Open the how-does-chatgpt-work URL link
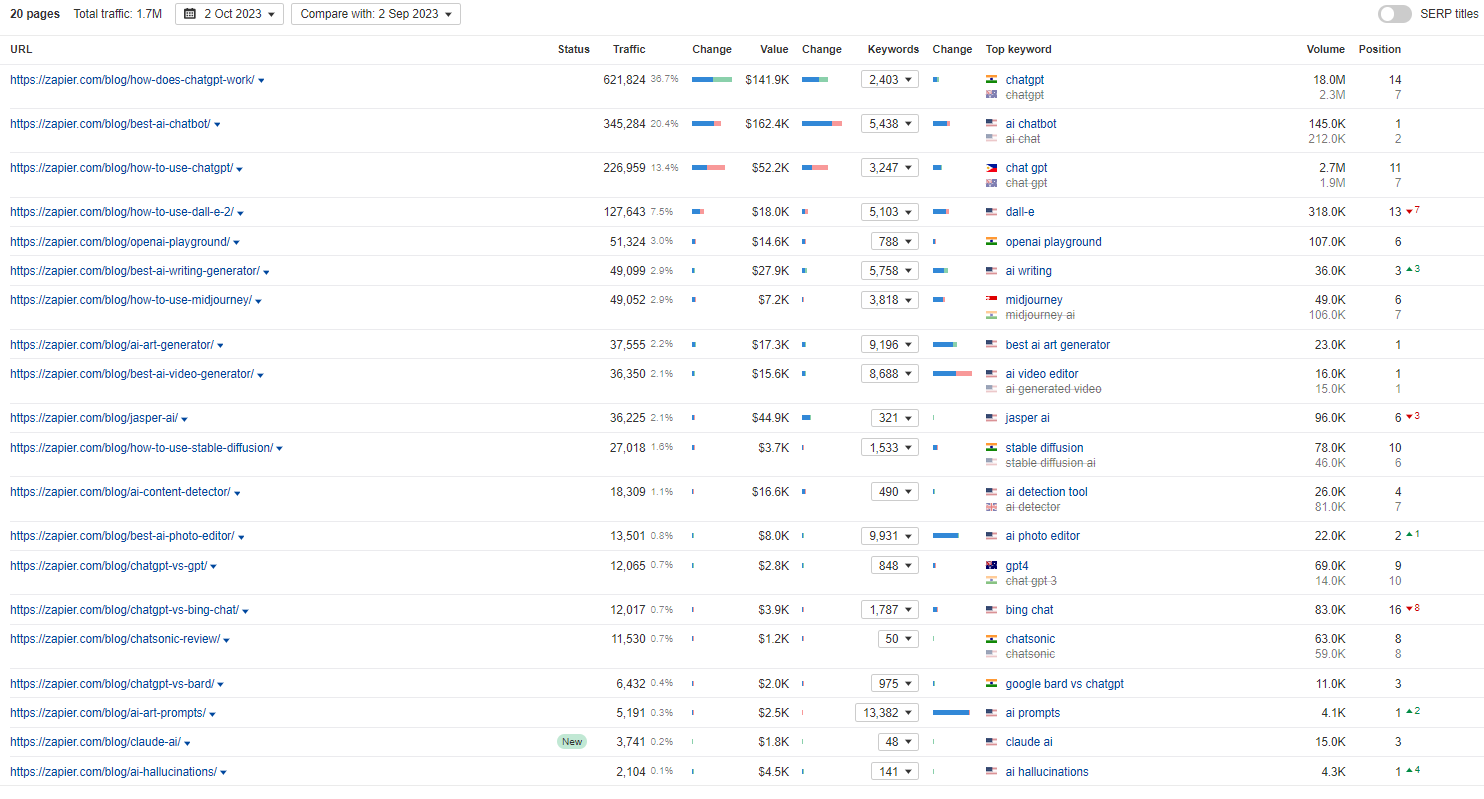Viewport: 1484px width, 799px height. click(x=132, y=80)
